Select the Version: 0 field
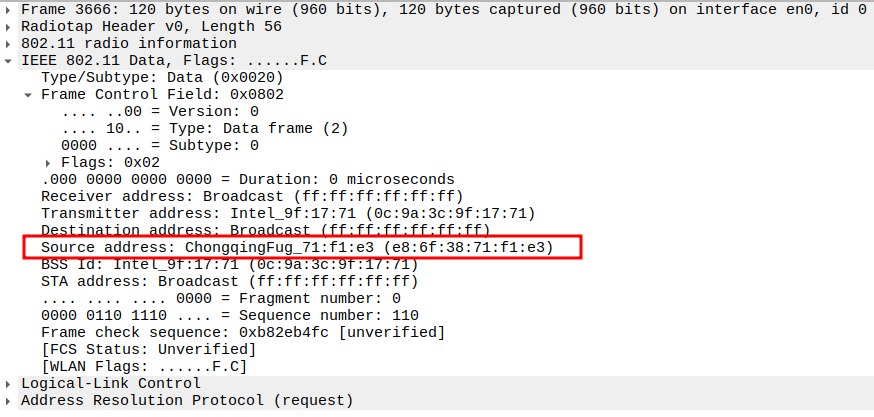 [160, 111]
